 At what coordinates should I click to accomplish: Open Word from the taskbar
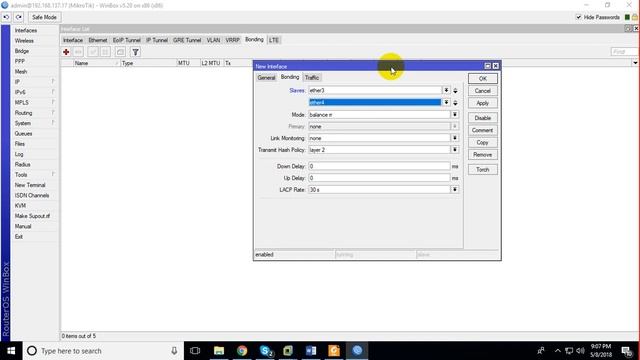coord(311,351)
